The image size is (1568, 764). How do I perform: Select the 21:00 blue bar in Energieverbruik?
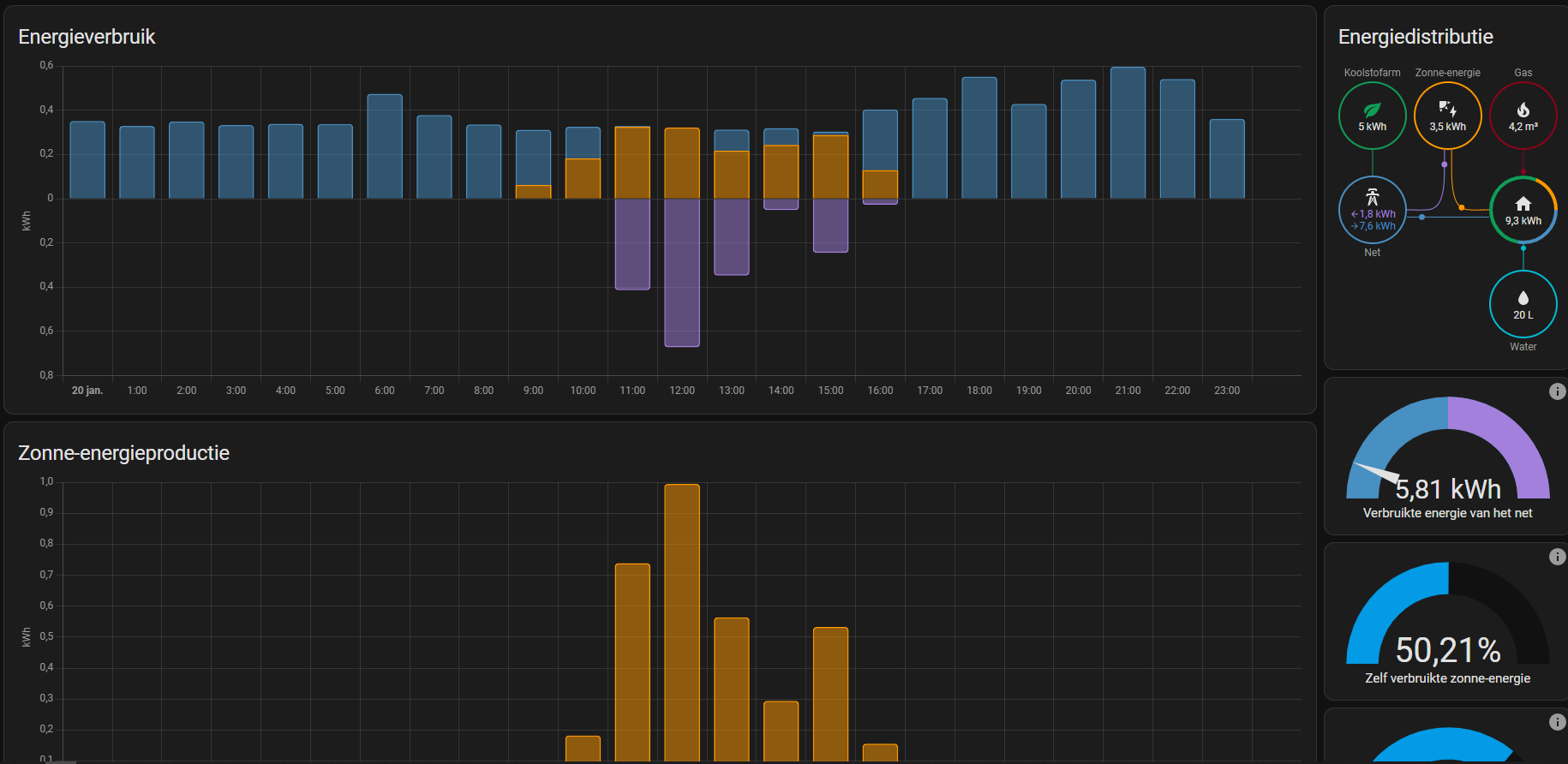coord(1128,133)
